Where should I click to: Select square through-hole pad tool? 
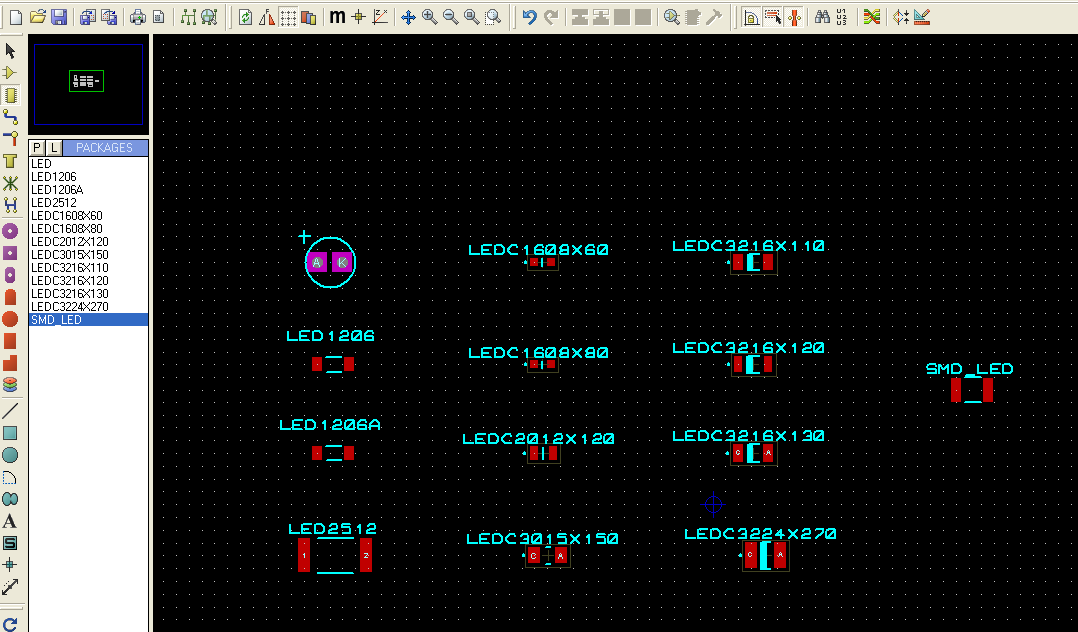(10, 253)
